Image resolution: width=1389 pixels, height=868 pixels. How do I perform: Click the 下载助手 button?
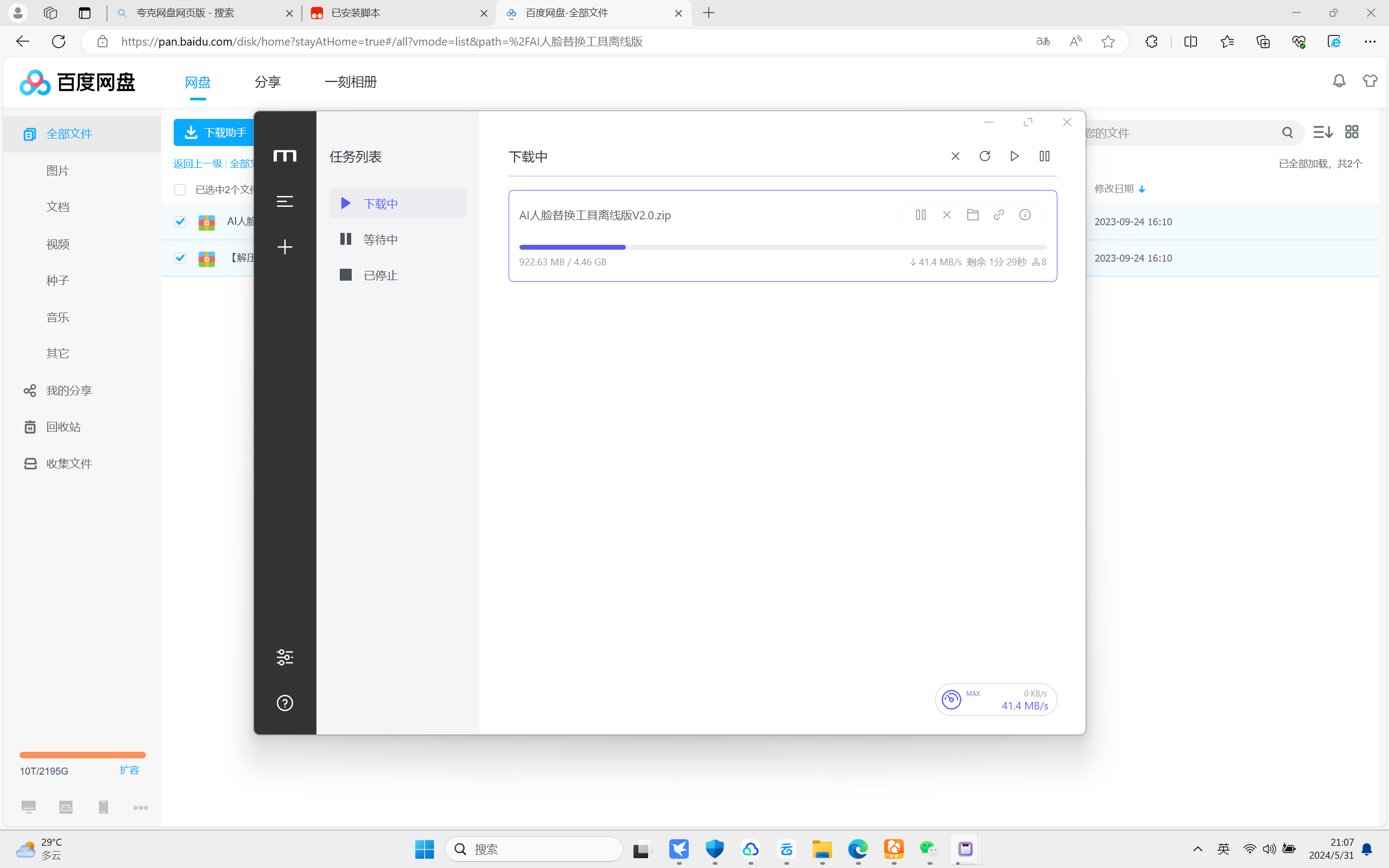tap(215, 132)
